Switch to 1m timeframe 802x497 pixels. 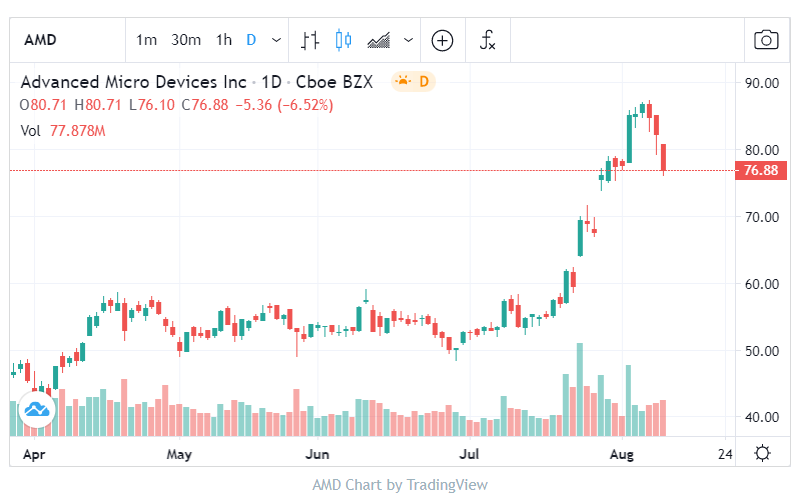(x=147, y=40)
